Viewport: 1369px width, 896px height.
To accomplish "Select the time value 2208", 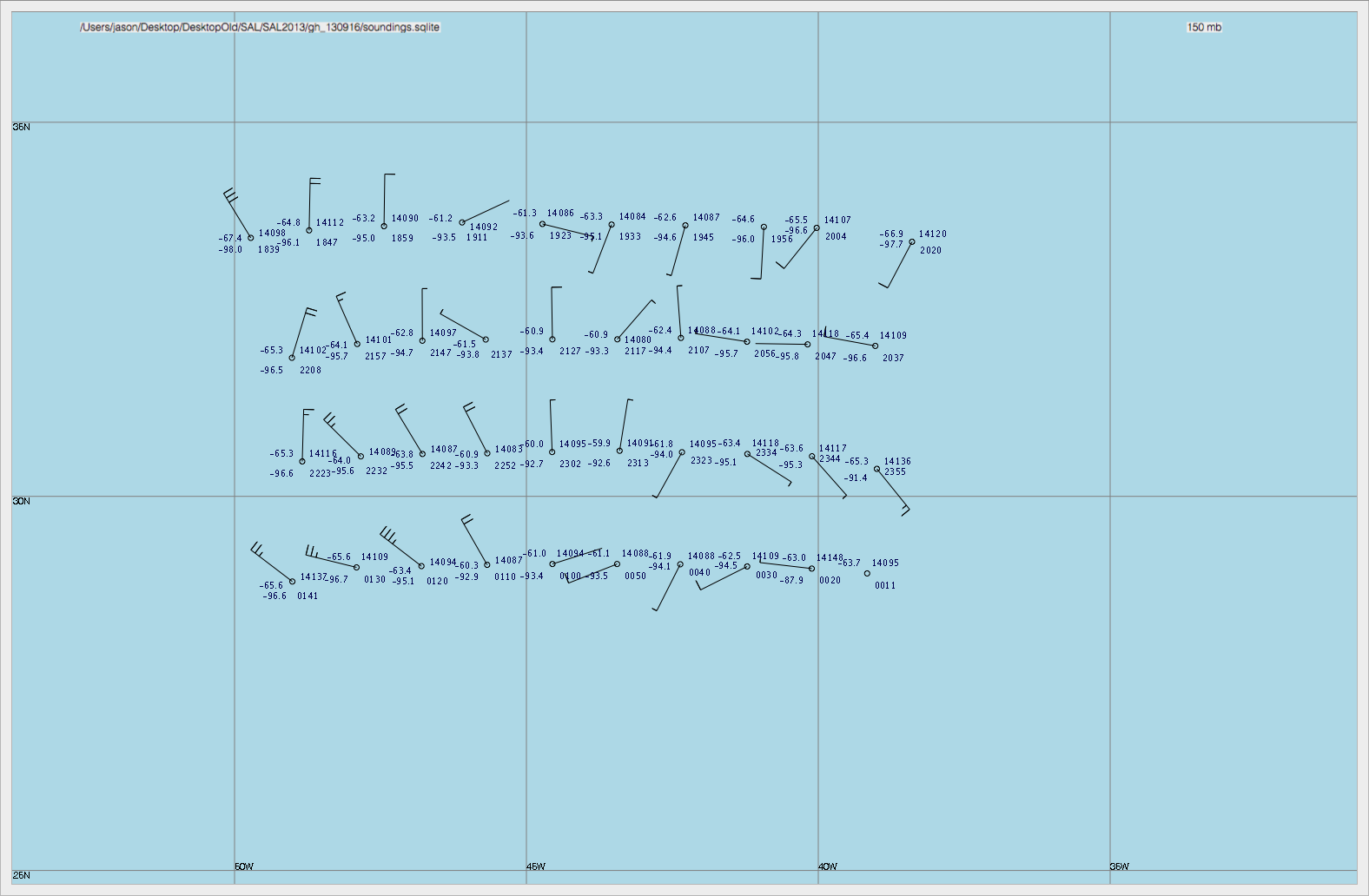I will 310,371.
